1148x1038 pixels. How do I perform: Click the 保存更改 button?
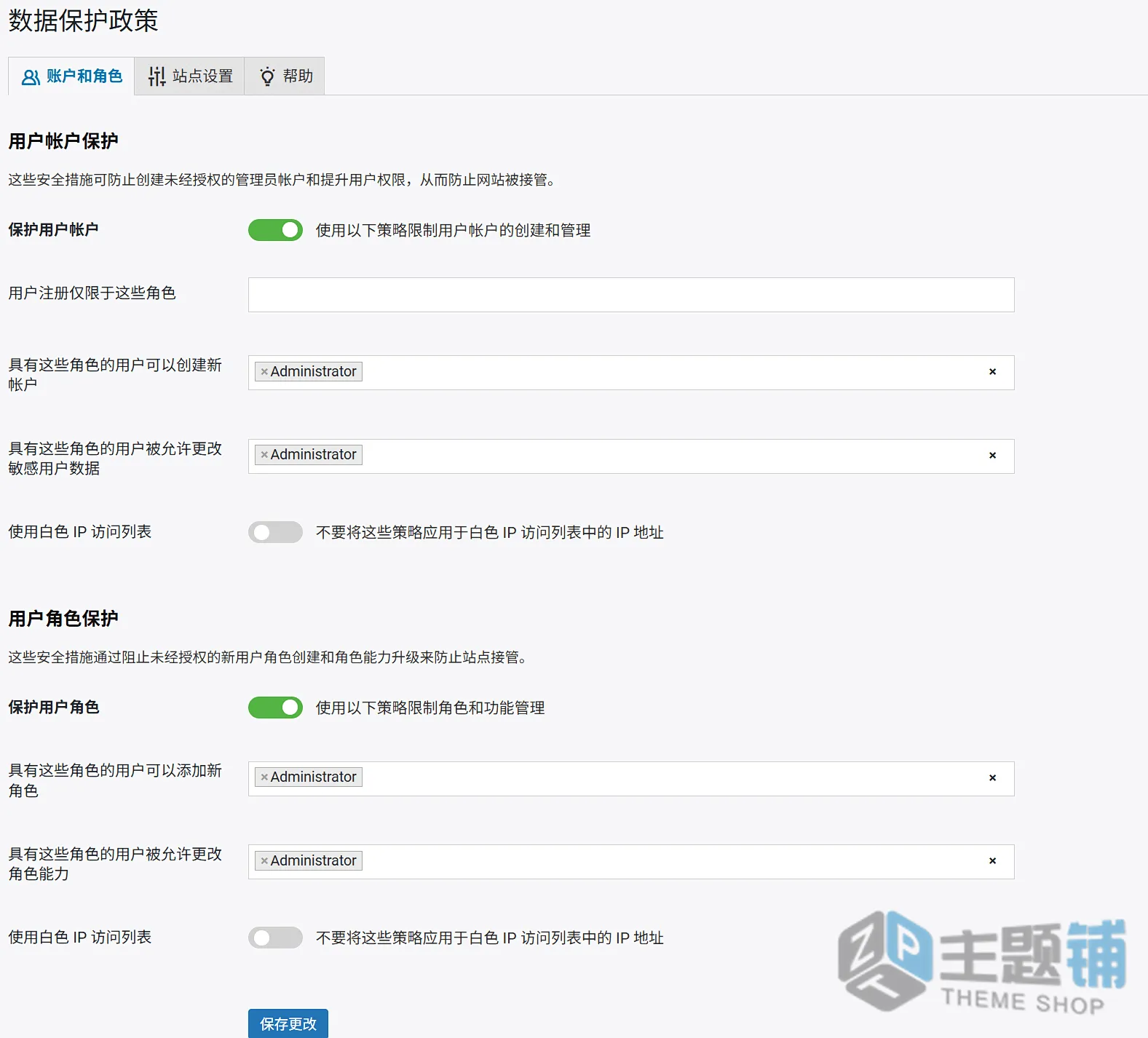[x=288, y=1023]
